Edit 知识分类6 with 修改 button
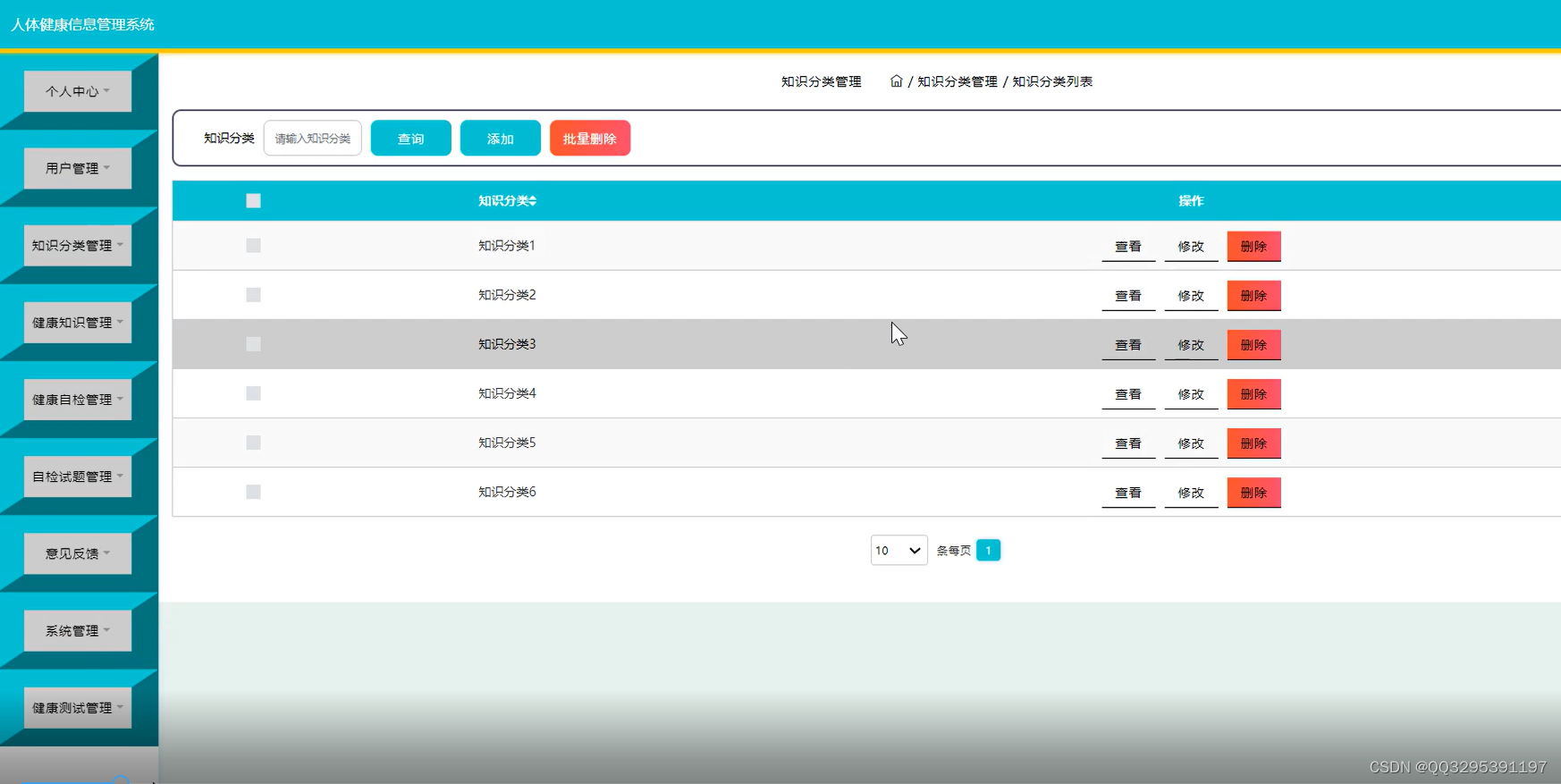Screen dimensions: 1561x784 click(x=1191, y=493)
